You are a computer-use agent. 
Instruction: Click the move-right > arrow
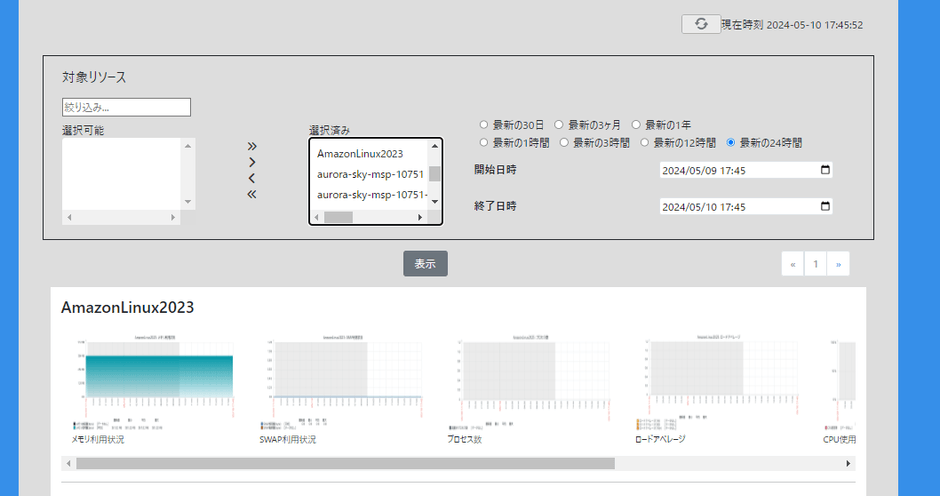252,162
